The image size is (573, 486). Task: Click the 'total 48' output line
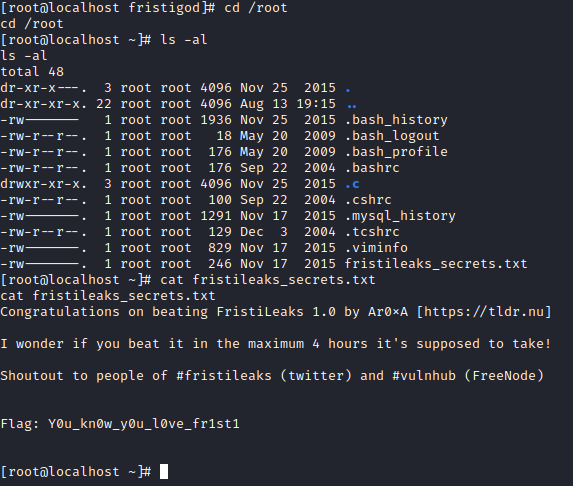pos(32,72)
